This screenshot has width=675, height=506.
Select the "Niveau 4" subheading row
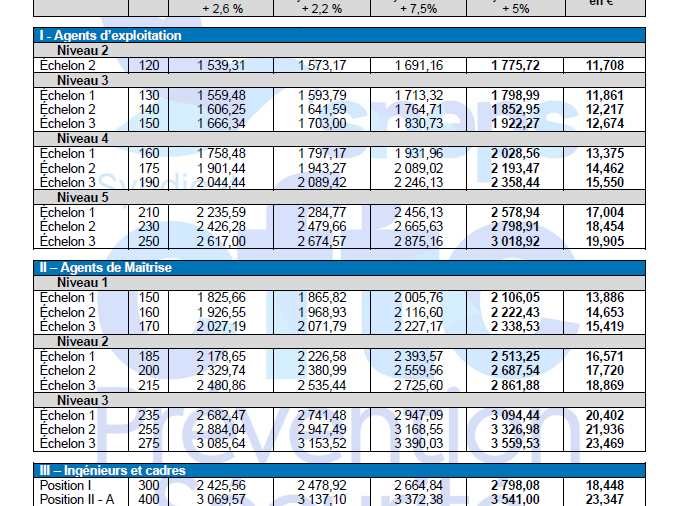pyautogui.click(x=83, y=138)
